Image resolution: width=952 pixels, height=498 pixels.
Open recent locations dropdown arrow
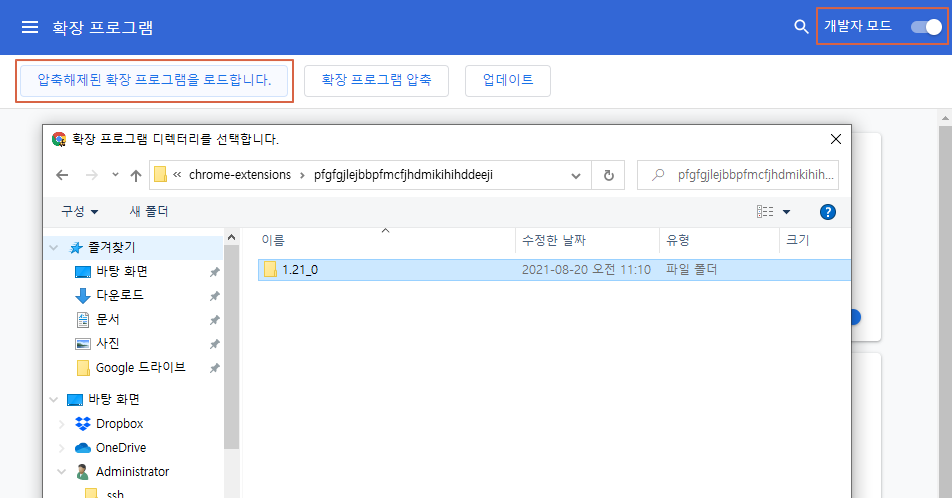115,175
